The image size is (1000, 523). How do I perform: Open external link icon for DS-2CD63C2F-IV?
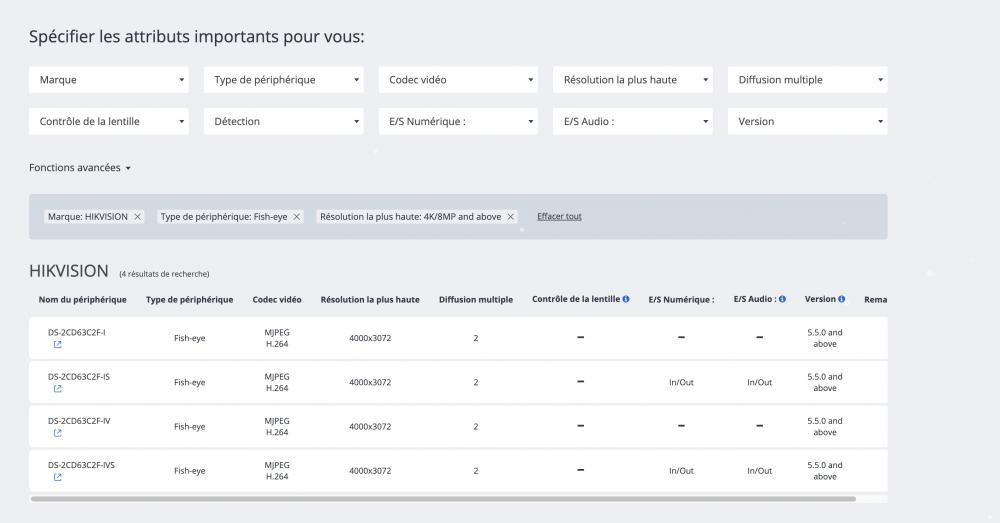(57, 433)
